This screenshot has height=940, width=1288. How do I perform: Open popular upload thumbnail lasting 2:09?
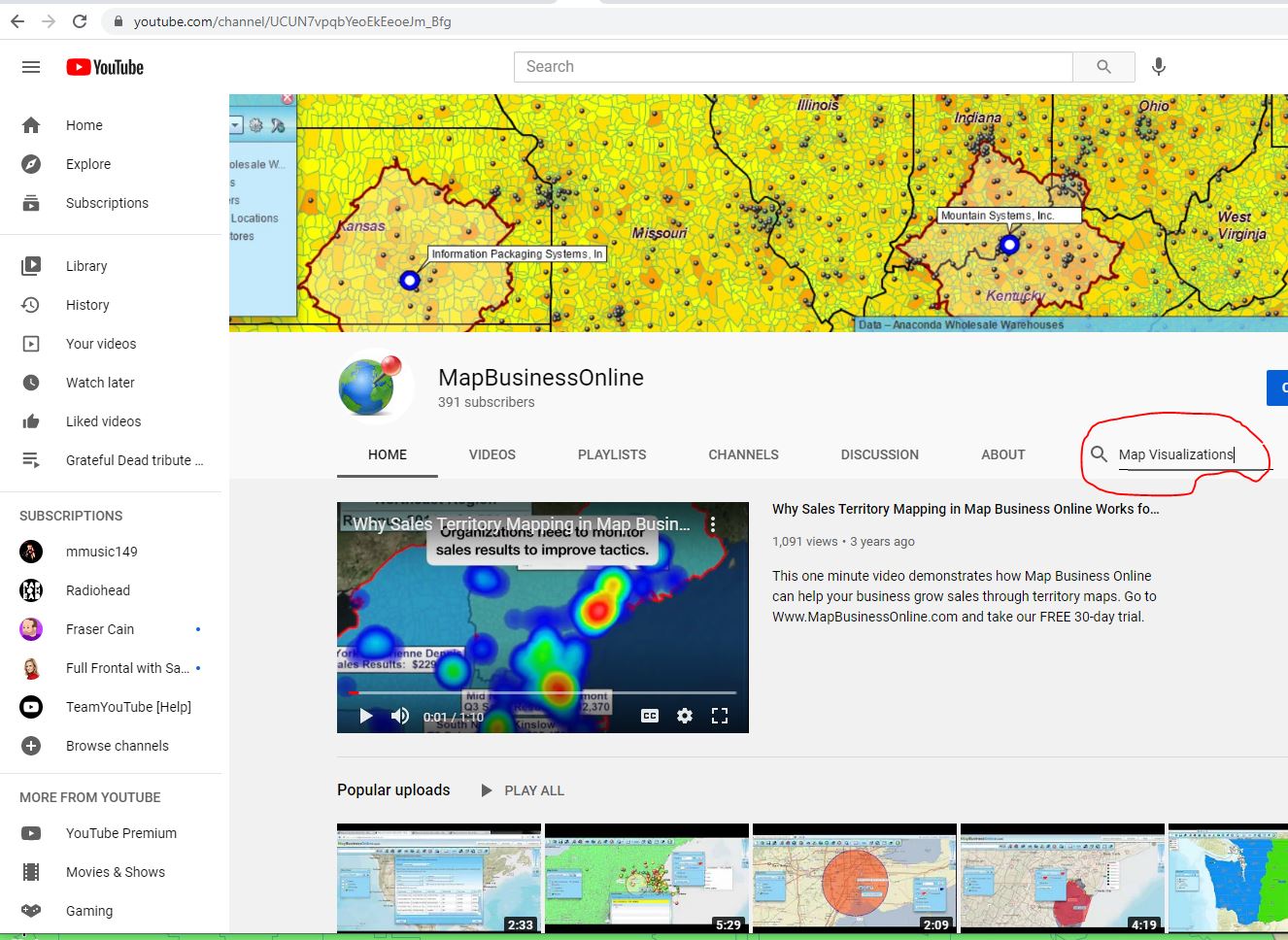pyautogui.click(x=855, y=879)
